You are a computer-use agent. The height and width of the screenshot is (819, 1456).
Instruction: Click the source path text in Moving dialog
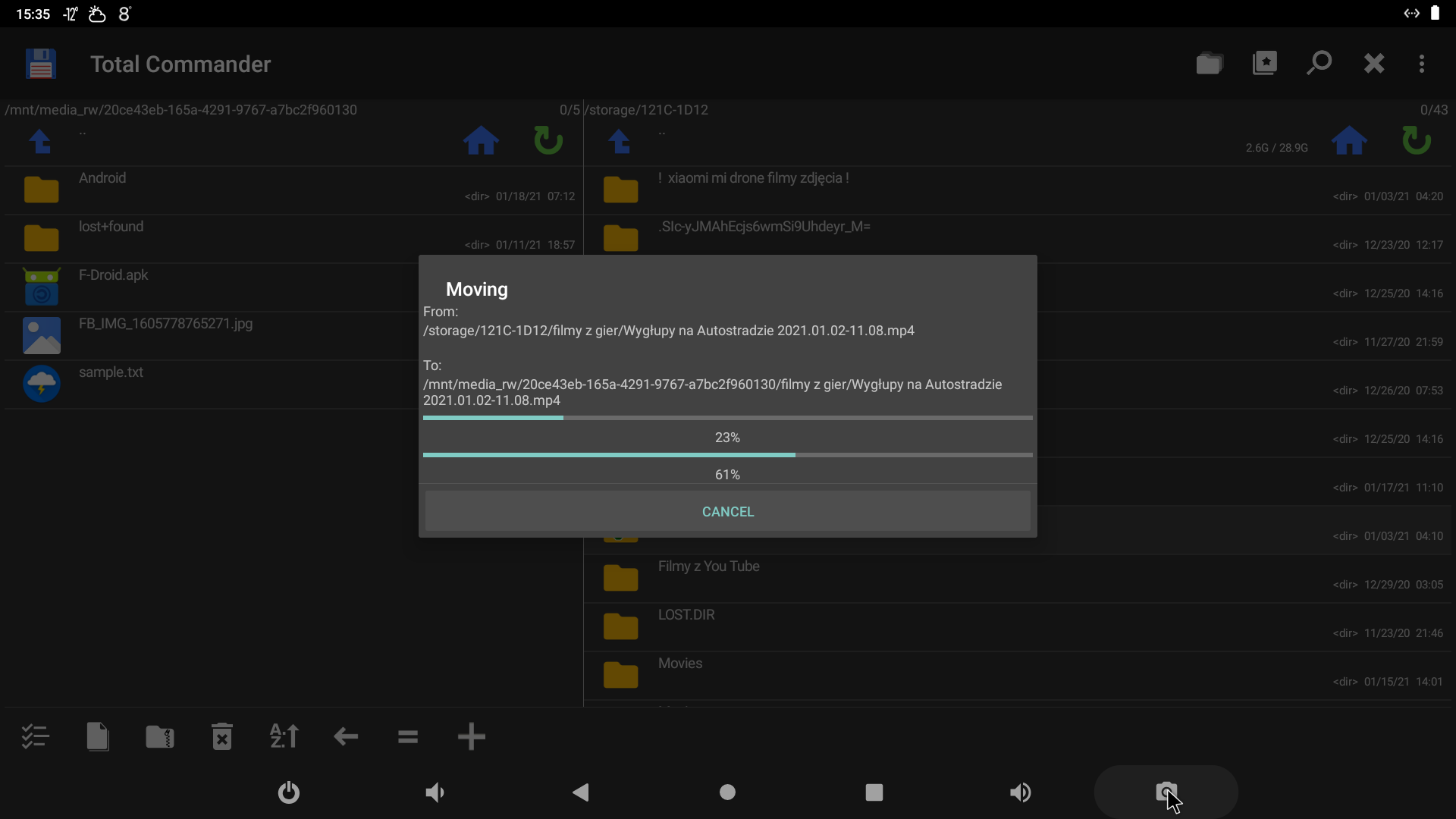[x=669, y=331]
